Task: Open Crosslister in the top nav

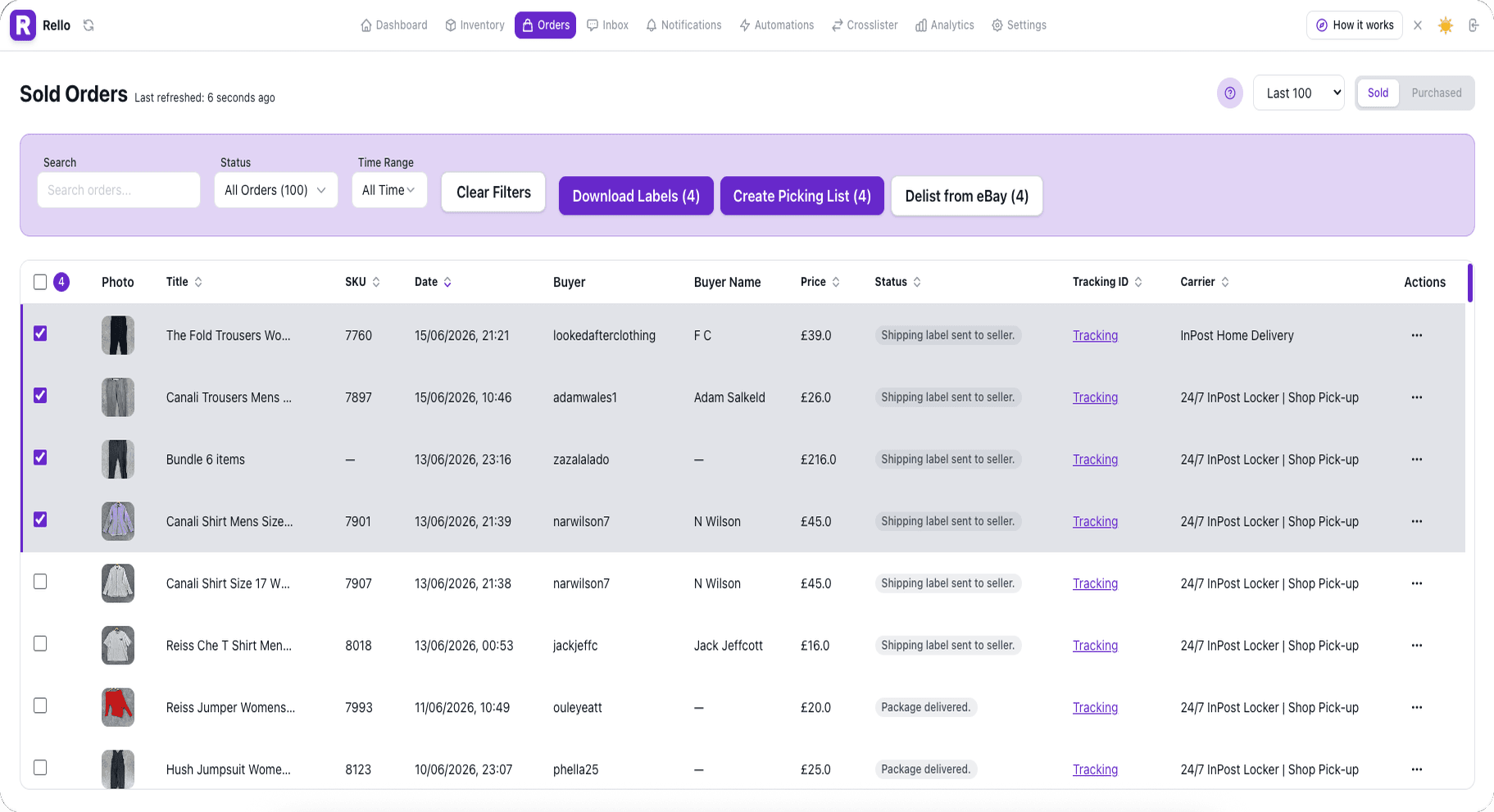Action: coord(865,25)
